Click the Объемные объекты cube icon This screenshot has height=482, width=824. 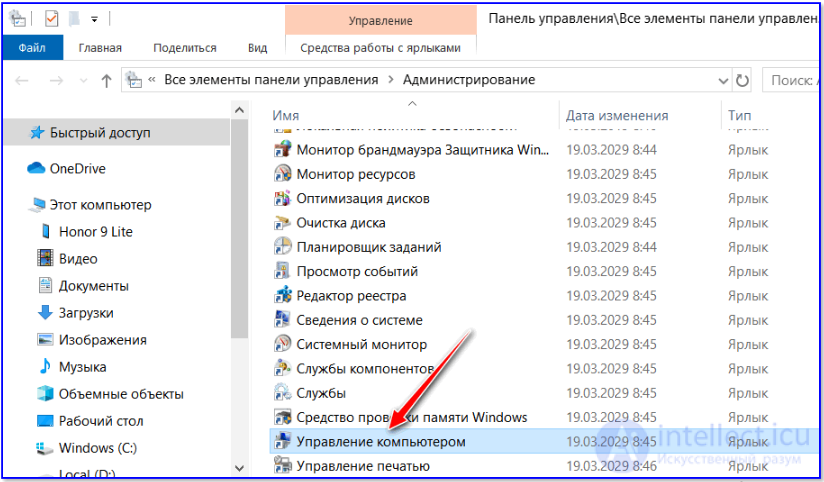click(x=46, y=394)
